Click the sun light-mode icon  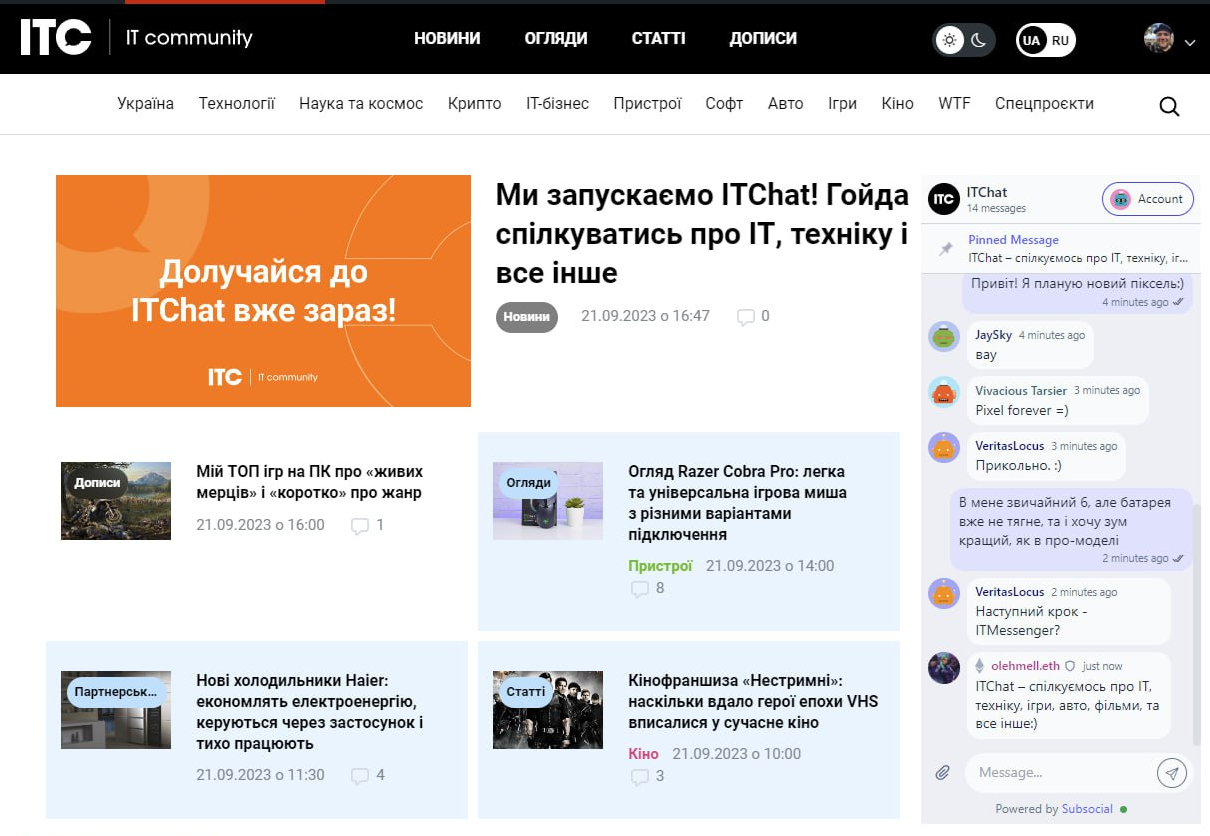tap(949, 40)
